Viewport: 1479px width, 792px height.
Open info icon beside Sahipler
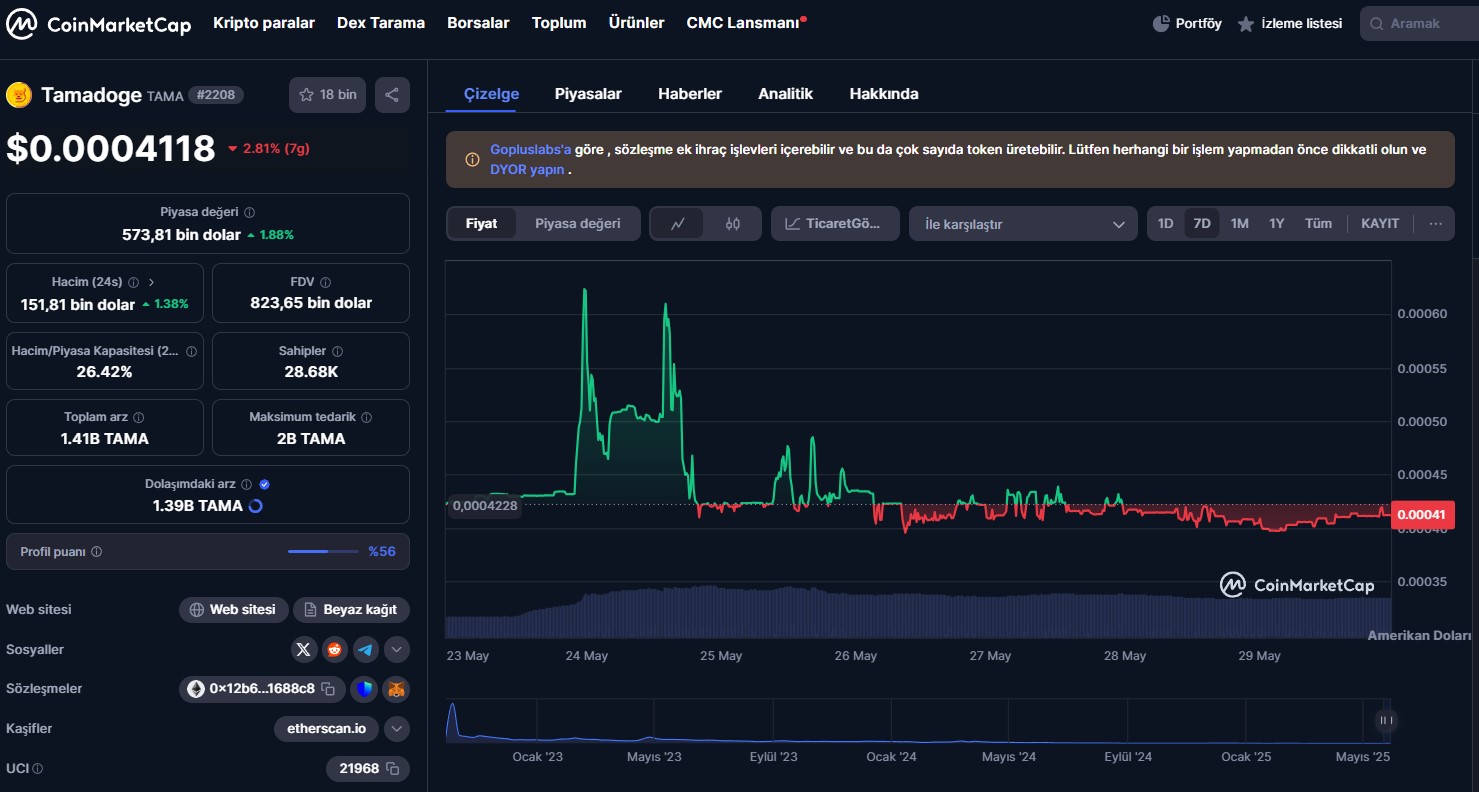pyautogui.click(x=337, y=351)
